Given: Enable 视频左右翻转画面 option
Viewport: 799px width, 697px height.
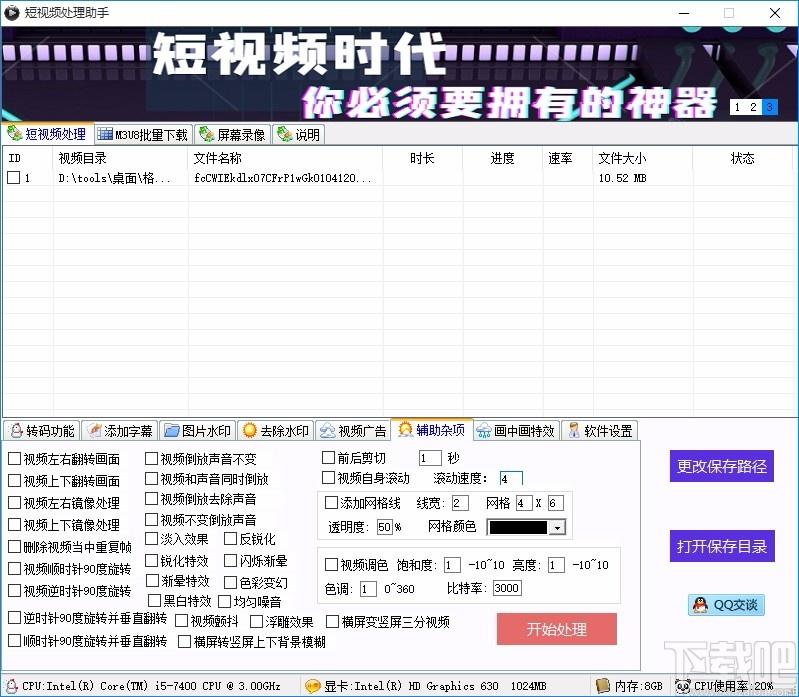Looking at the screenshot, I should pyautogui.click(x=14, y=459).
